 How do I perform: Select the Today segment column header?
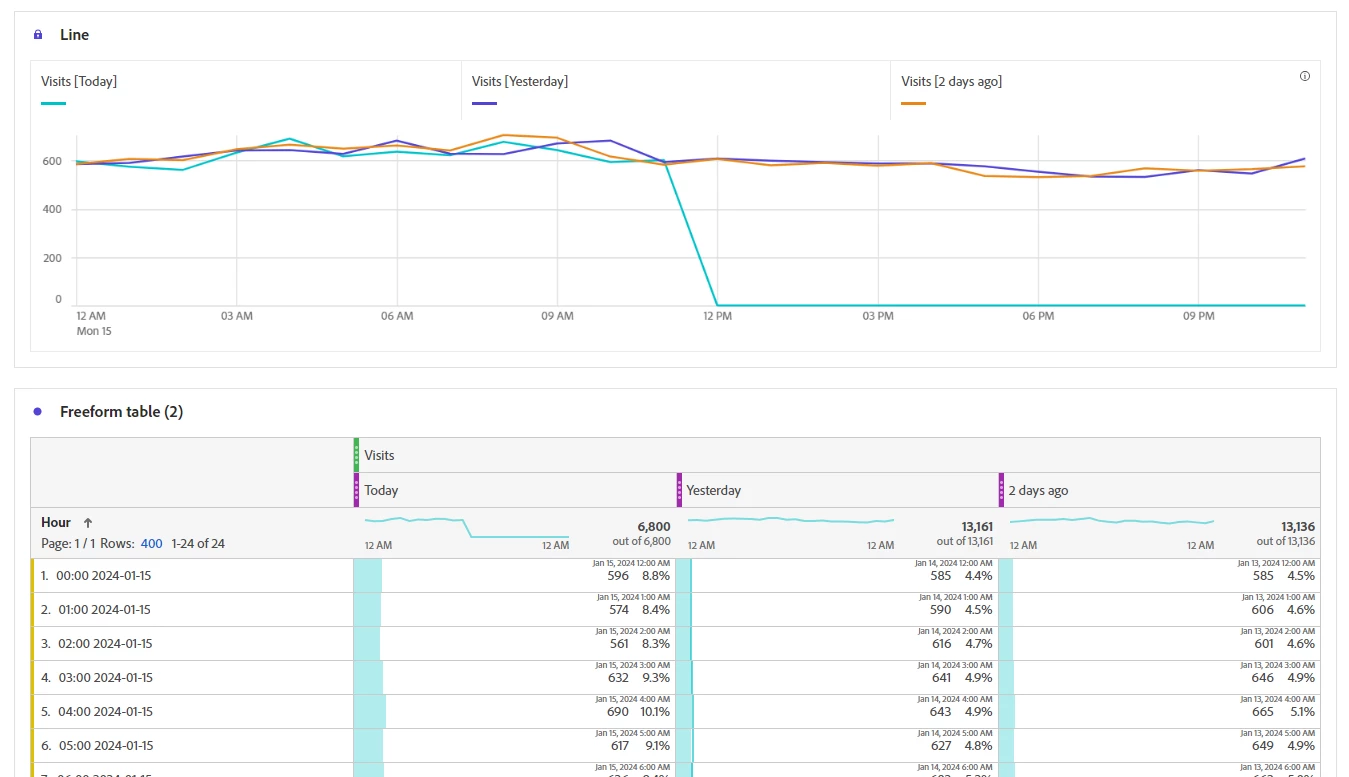tap(514, 490)
